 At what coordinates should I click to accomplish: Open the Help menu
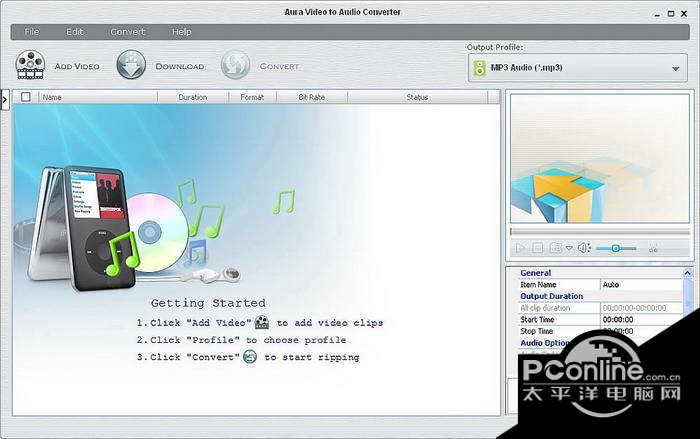coord(181,32)
